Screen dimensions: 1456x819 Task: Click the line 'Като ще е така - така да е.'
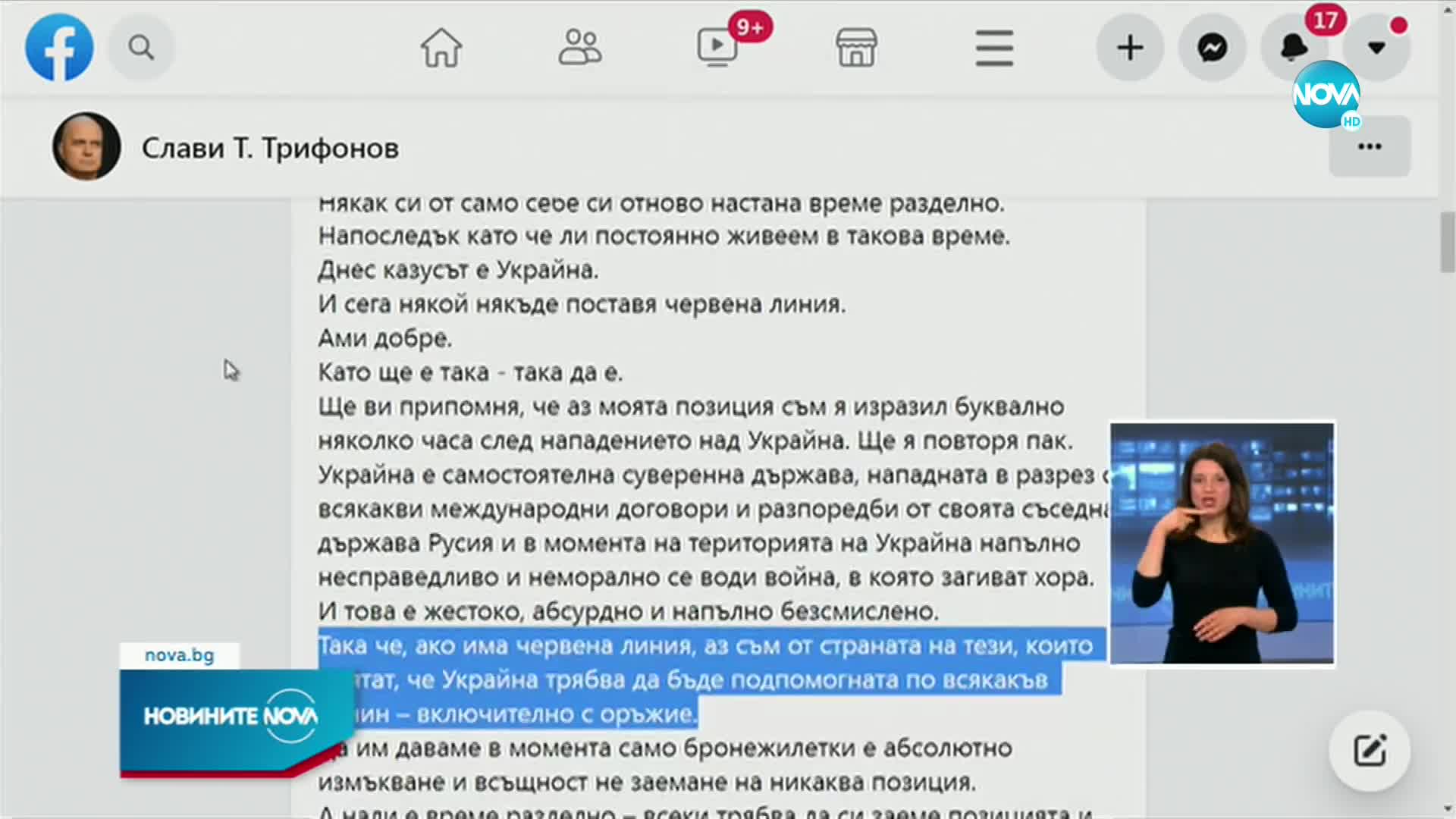coord(470,372)
